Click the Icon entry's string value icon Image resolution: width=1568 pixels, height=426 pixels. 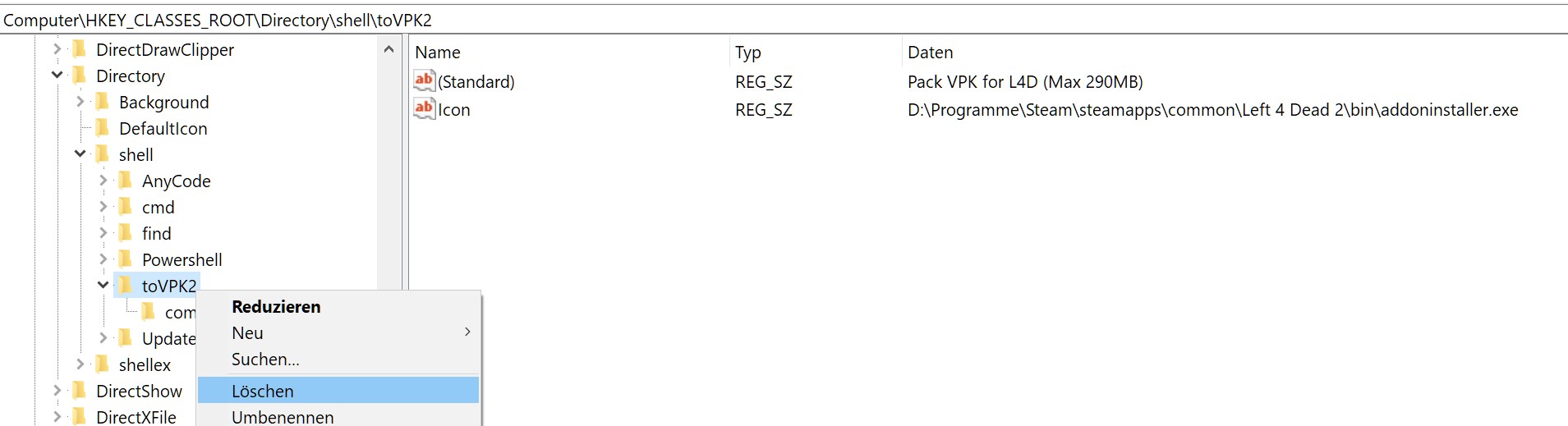point(424,108)
